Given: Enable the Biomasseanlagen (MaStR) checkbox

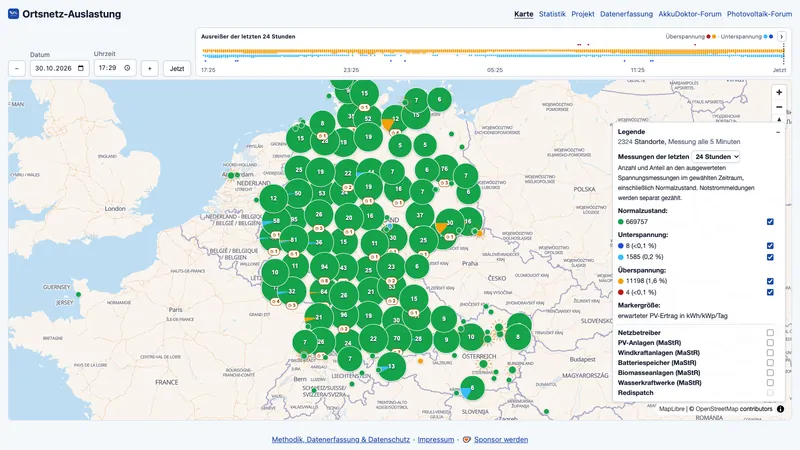Looking at the screenshot, I should 770,372.
